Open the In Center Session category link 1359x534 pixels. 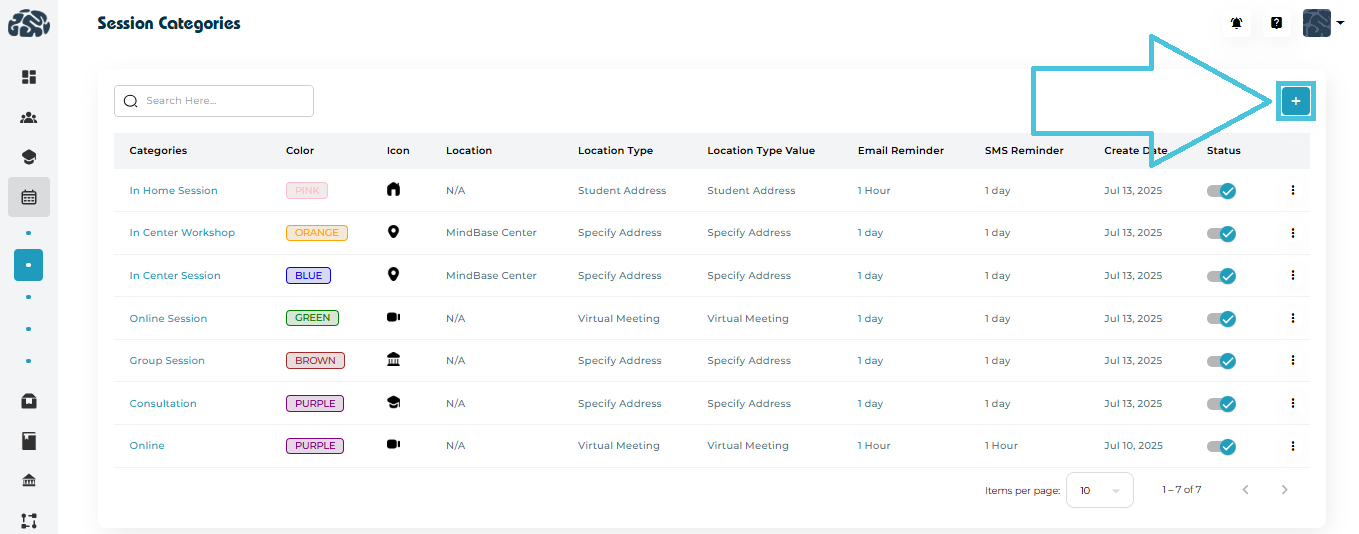[x=175, y=276]
